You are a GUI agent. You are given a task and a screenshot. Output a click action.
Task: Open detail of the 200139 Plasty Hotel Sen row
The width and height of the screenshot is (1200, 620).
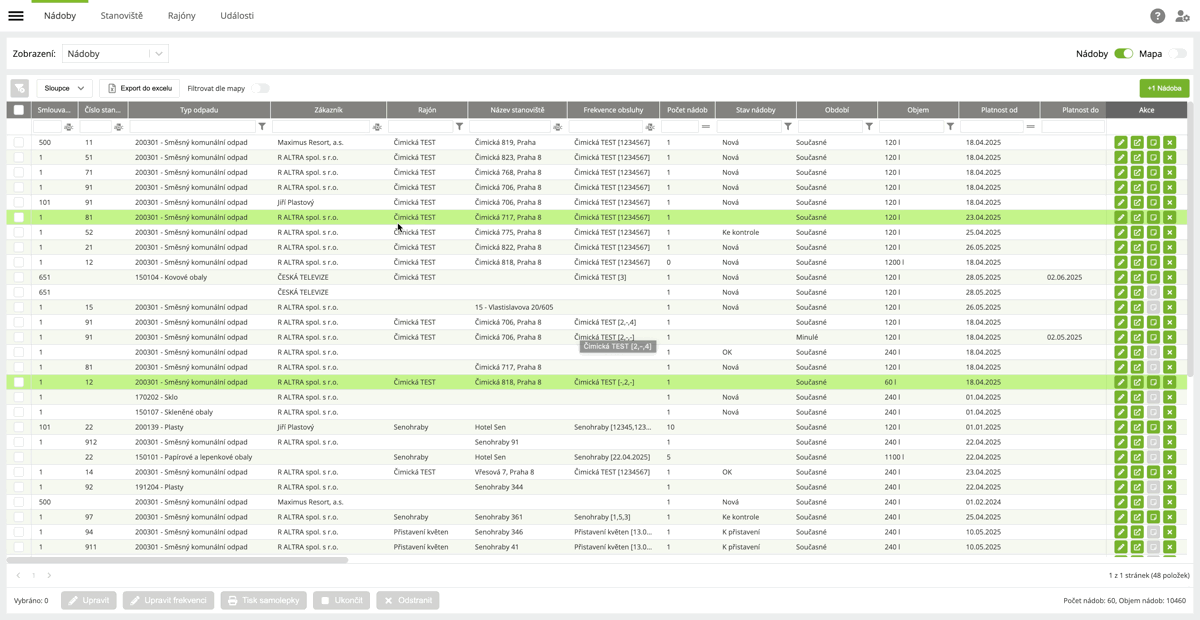[x=1137, y=427]
